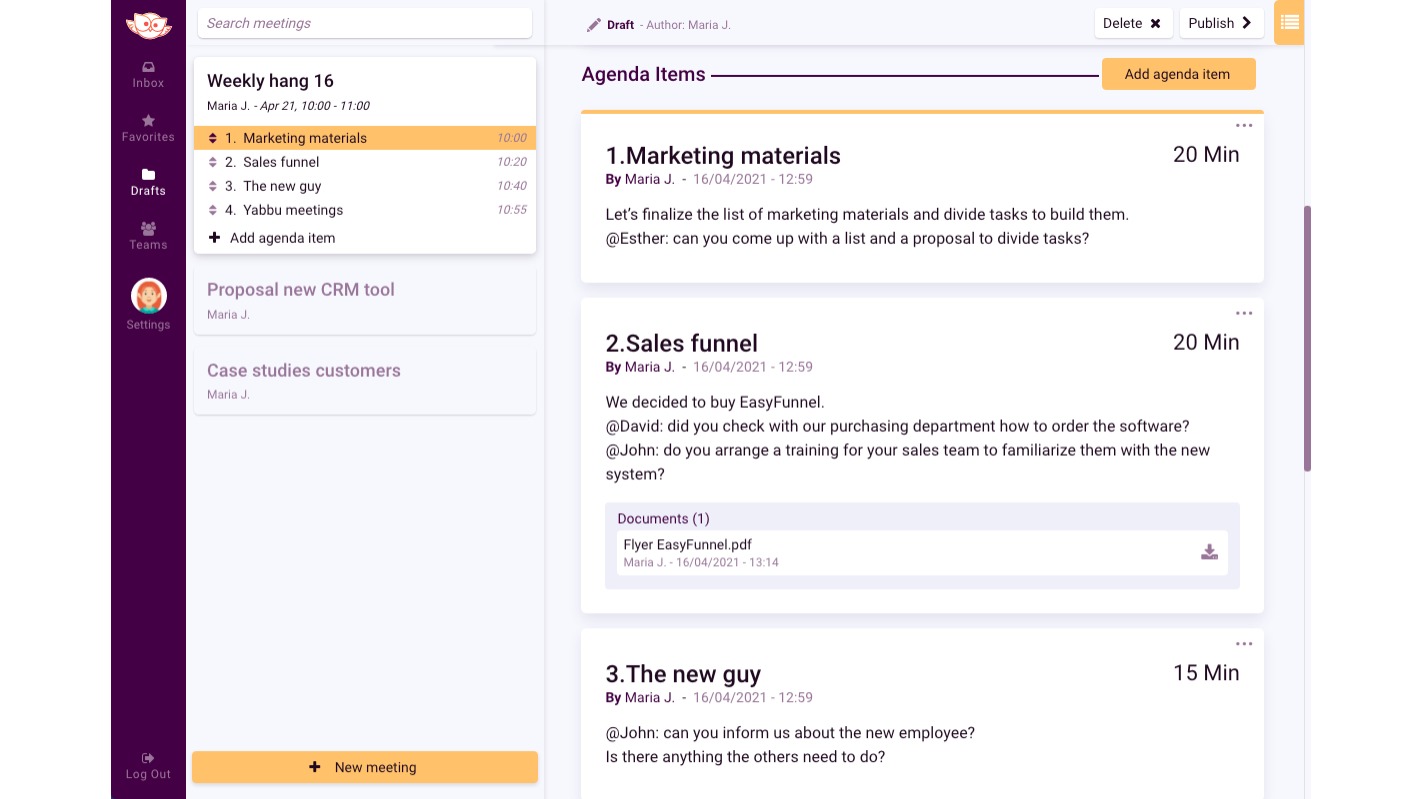Click the reorder handle for Yabbu meetings
This screenshot has height=799, width=1422.
[x=213, y=210]
